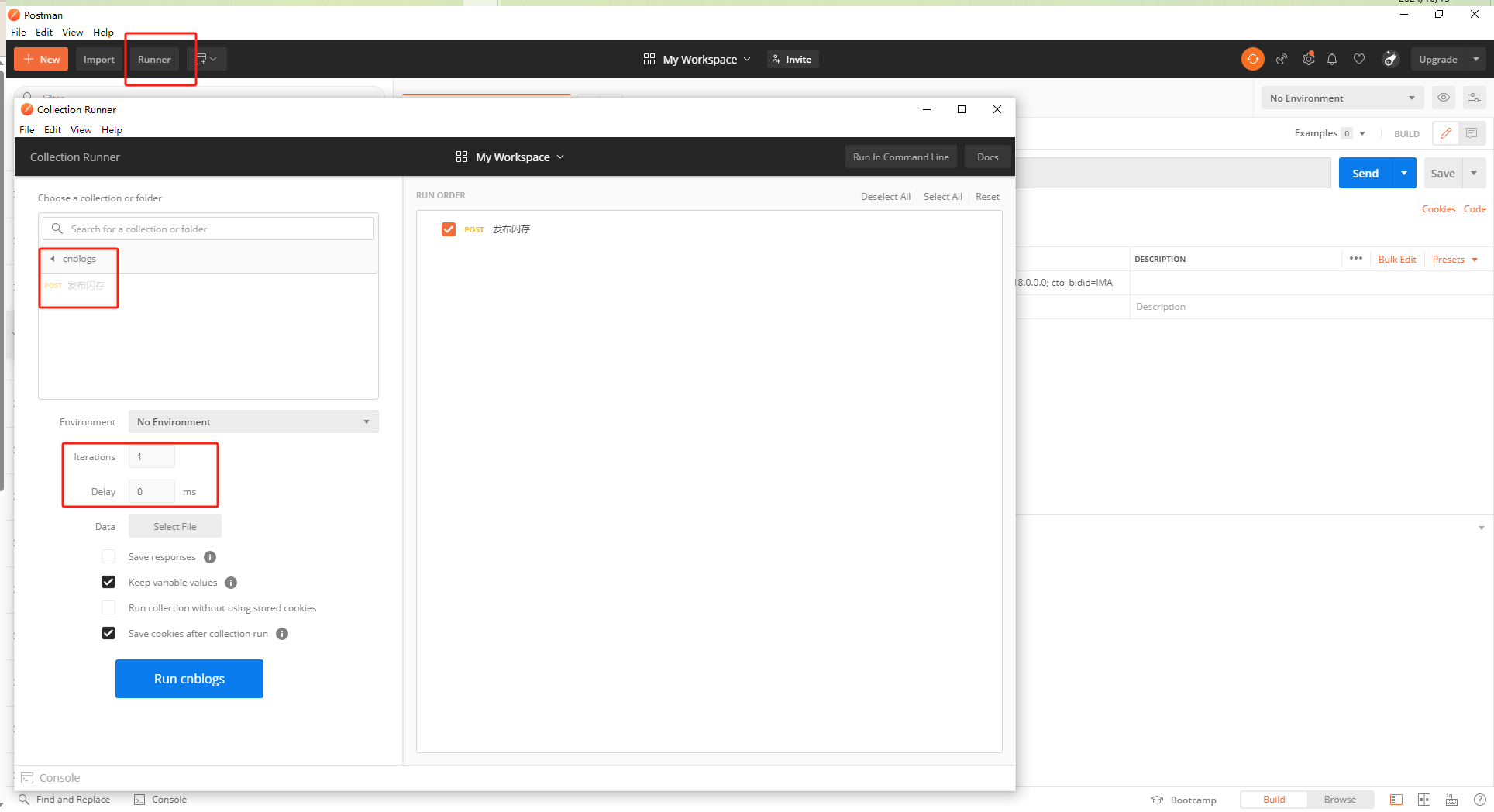Open the Collection Runner Console icon
Image resolution: width=1494 pixels, height=812 pixels.
27,778
